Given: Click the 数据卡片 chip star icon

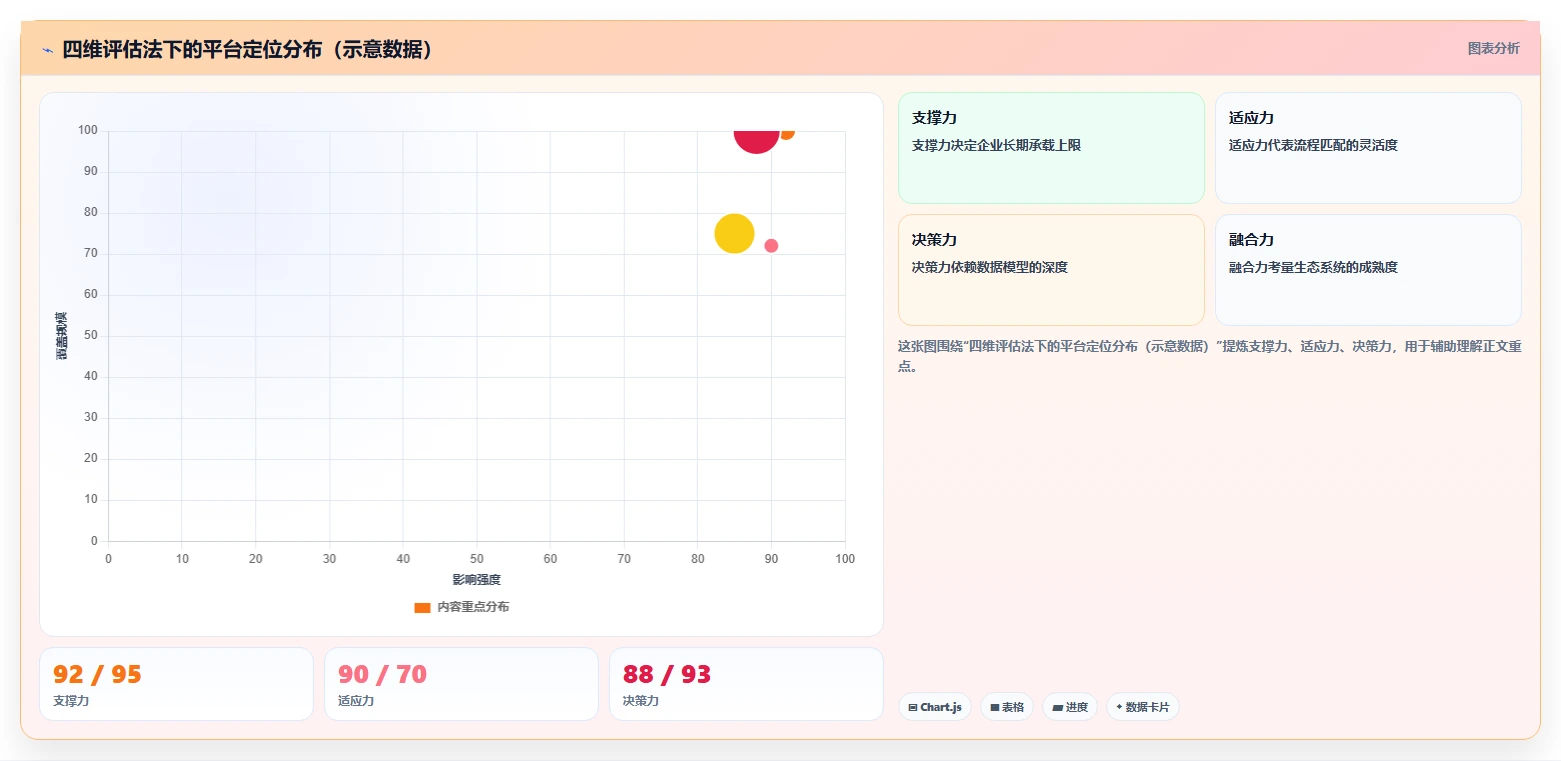Looking at the screenshot, I should point(1119,707).
